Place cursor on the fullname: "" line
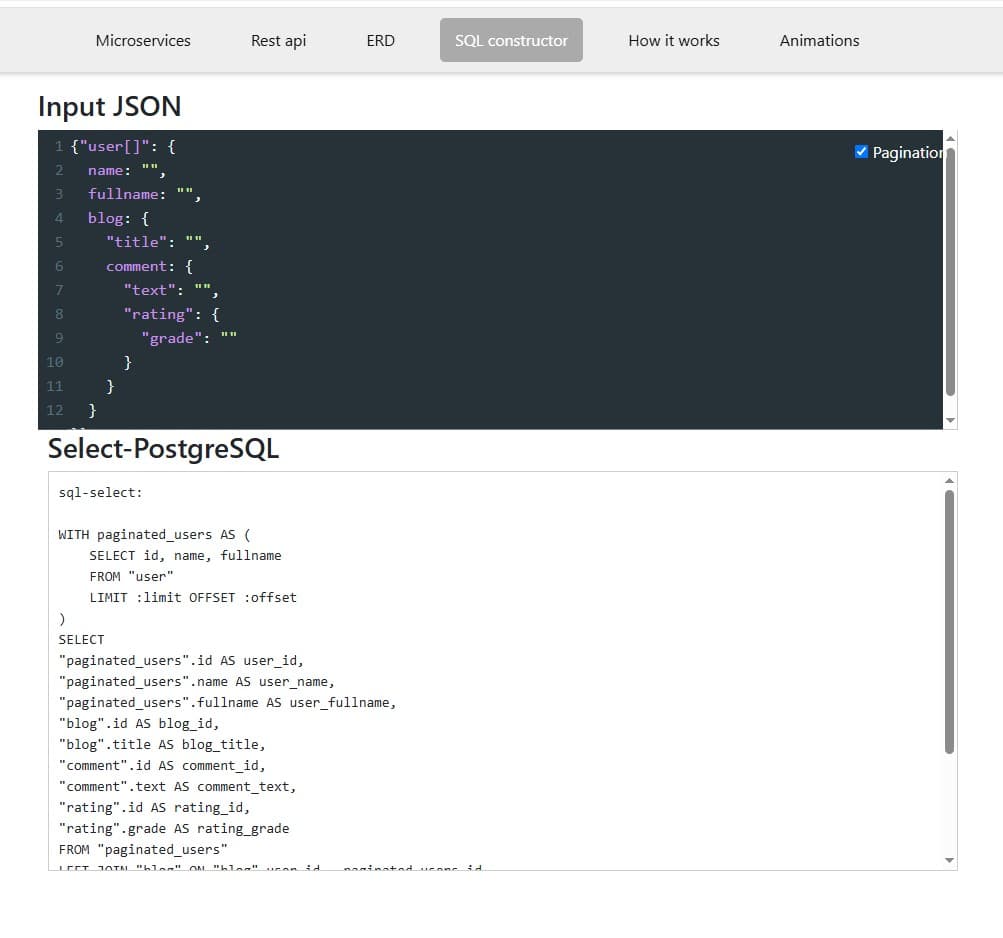This screenshot has width=1003, height=938. click(x=145, y=195)
